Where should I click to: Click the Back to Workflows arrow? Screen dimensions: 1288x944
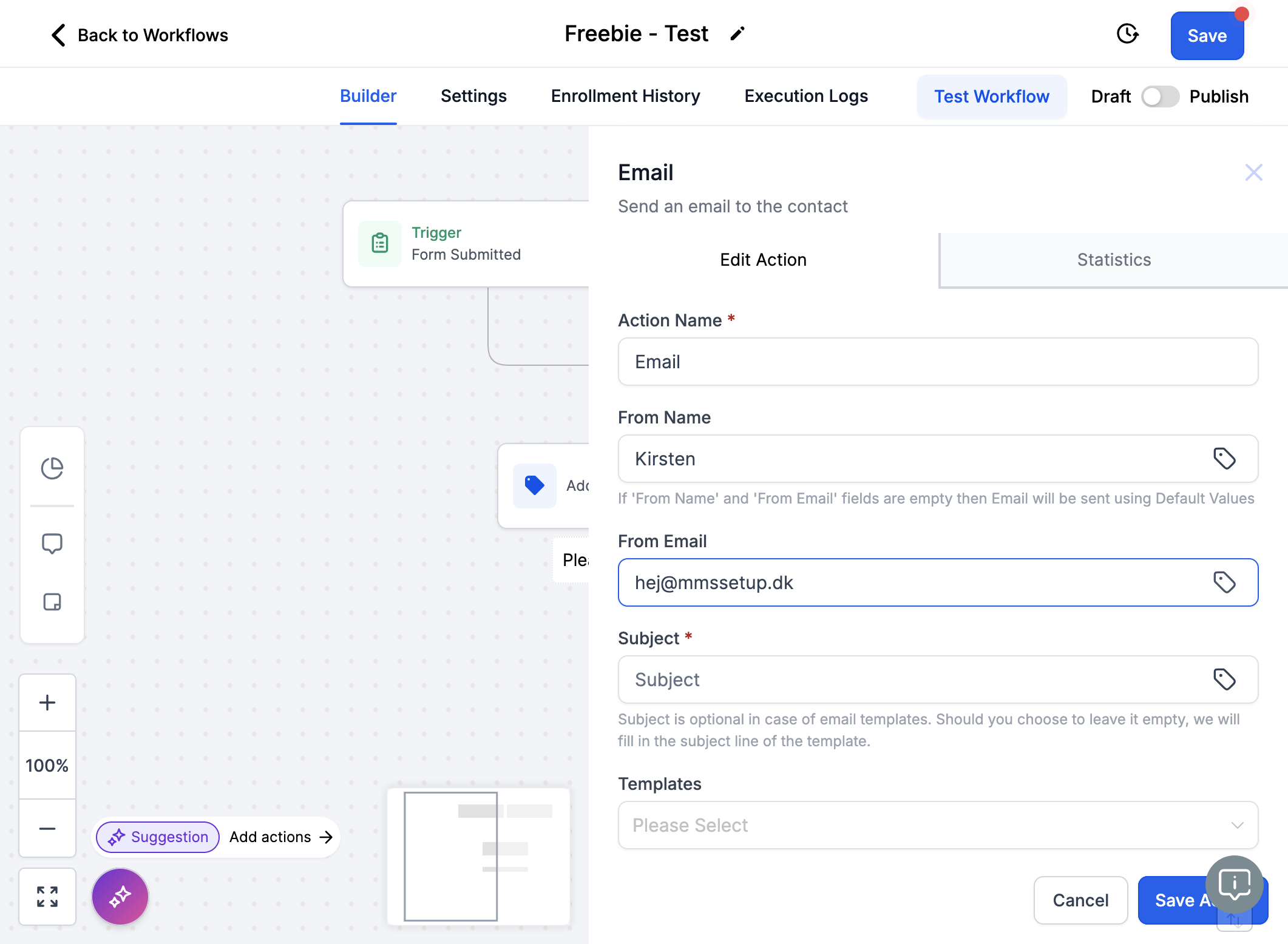pos(58,35)
